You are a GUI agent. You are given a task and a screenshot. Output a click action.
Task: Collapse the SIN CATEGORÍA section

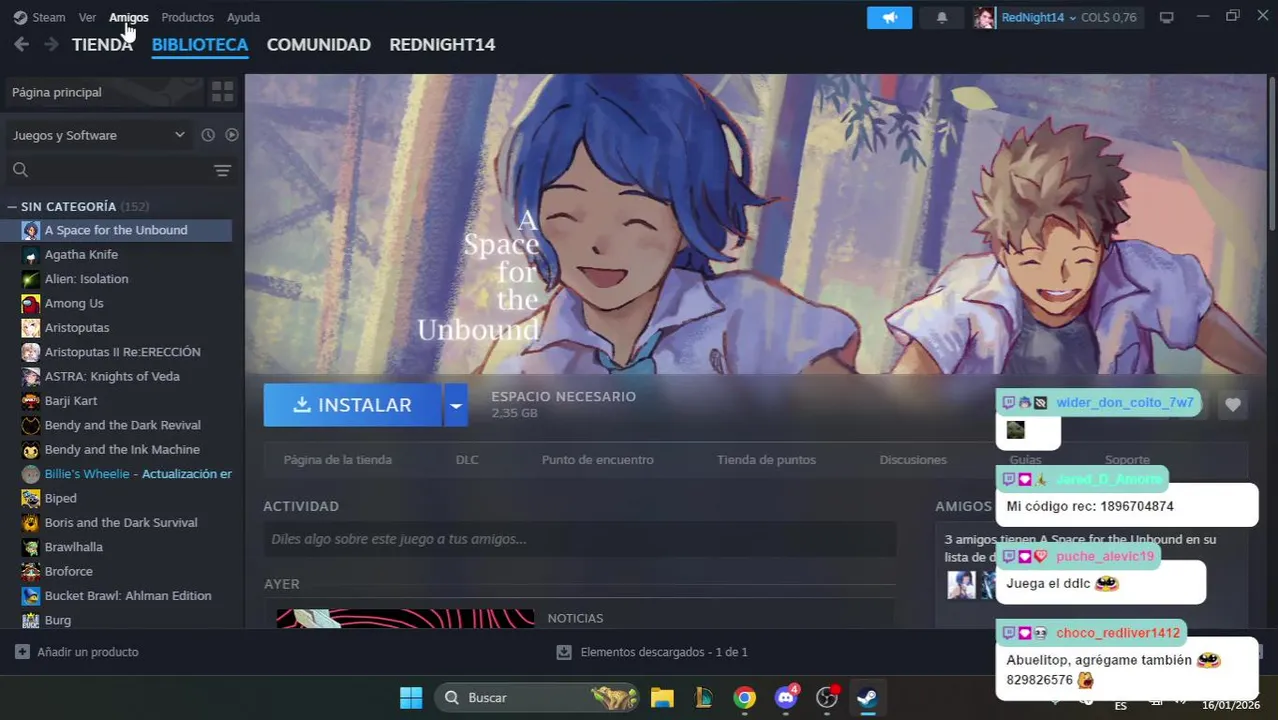click(12, 207)
